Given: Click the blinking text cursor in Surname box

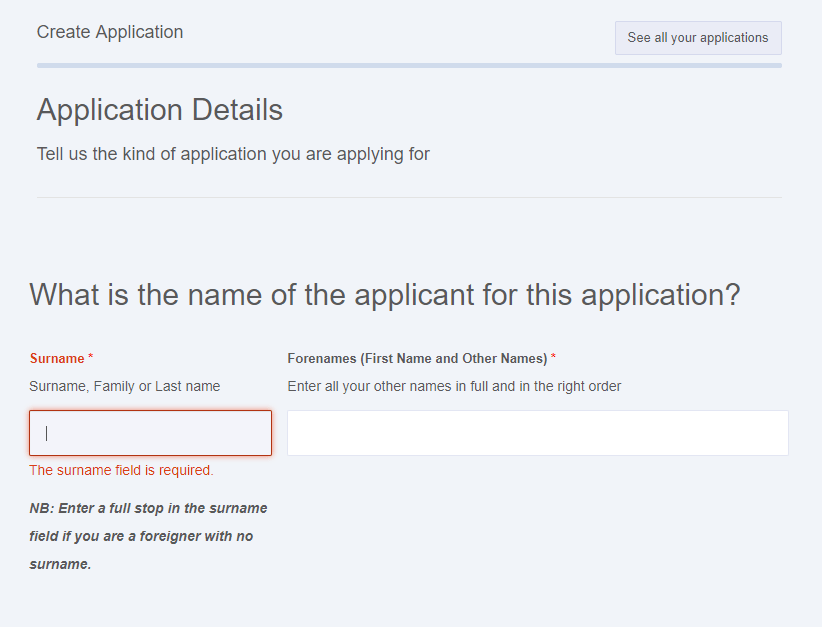Looking at the screenshot, I should coord(47,433).
